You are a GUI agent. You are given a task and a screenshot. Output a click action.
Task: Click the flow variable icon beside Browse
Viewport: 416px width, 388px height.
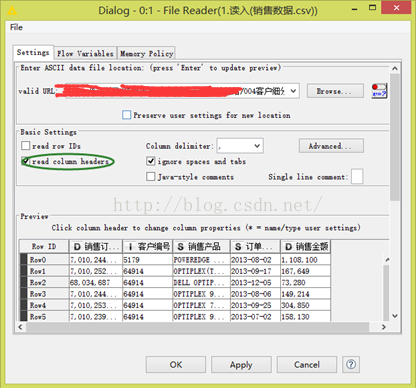[379, 91]
